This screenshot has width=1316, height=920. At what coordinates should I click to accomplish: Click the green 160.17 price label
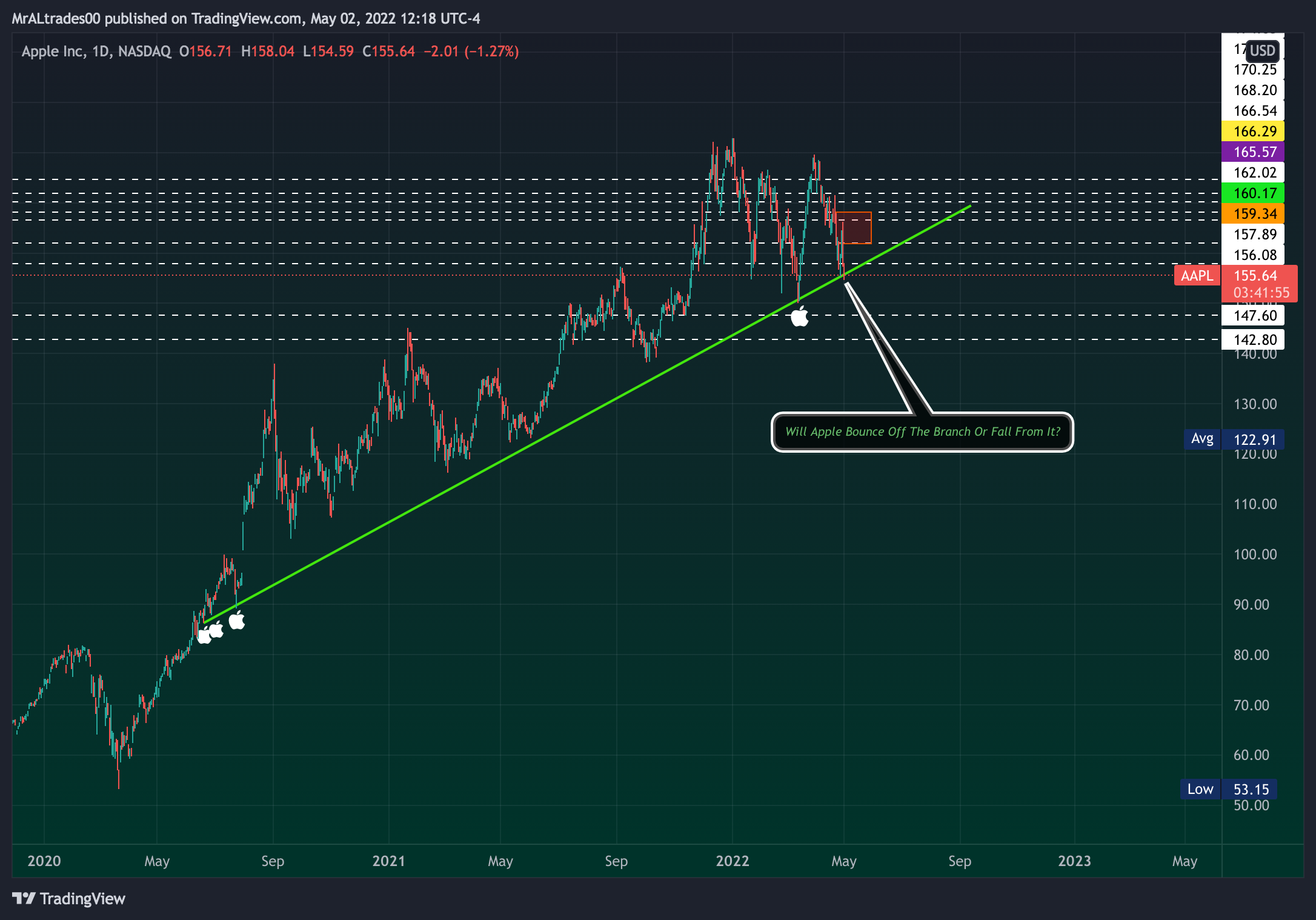(x=1253, y=193)
